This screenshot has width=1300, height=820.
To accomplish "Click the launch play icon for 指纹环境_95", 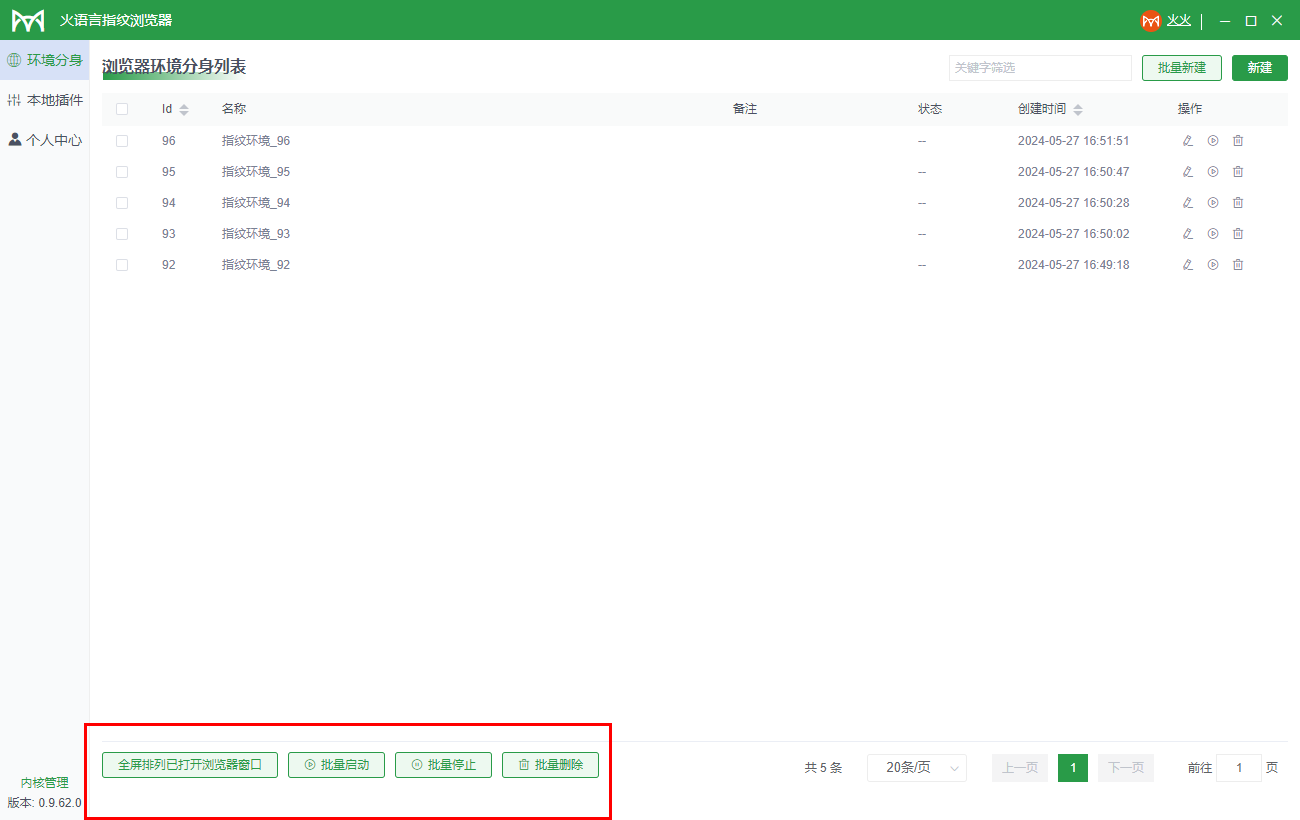I will tap(1212, 171).
